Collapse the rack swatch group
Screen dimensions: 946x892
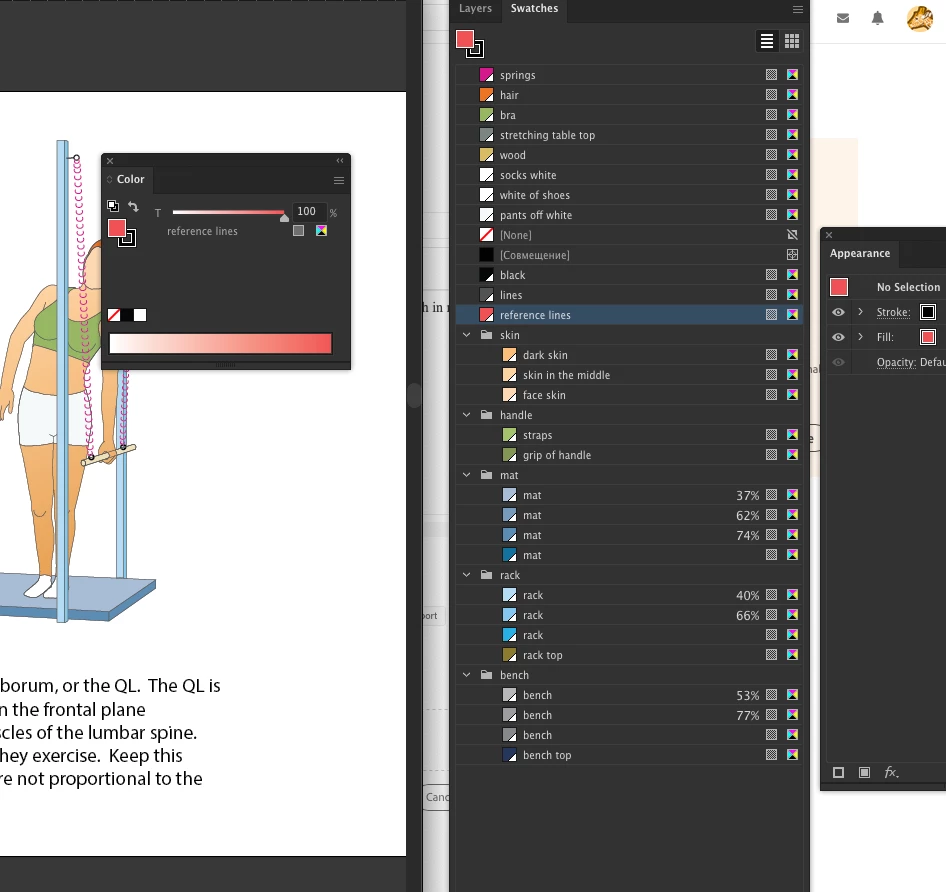(x=466, y=575)
